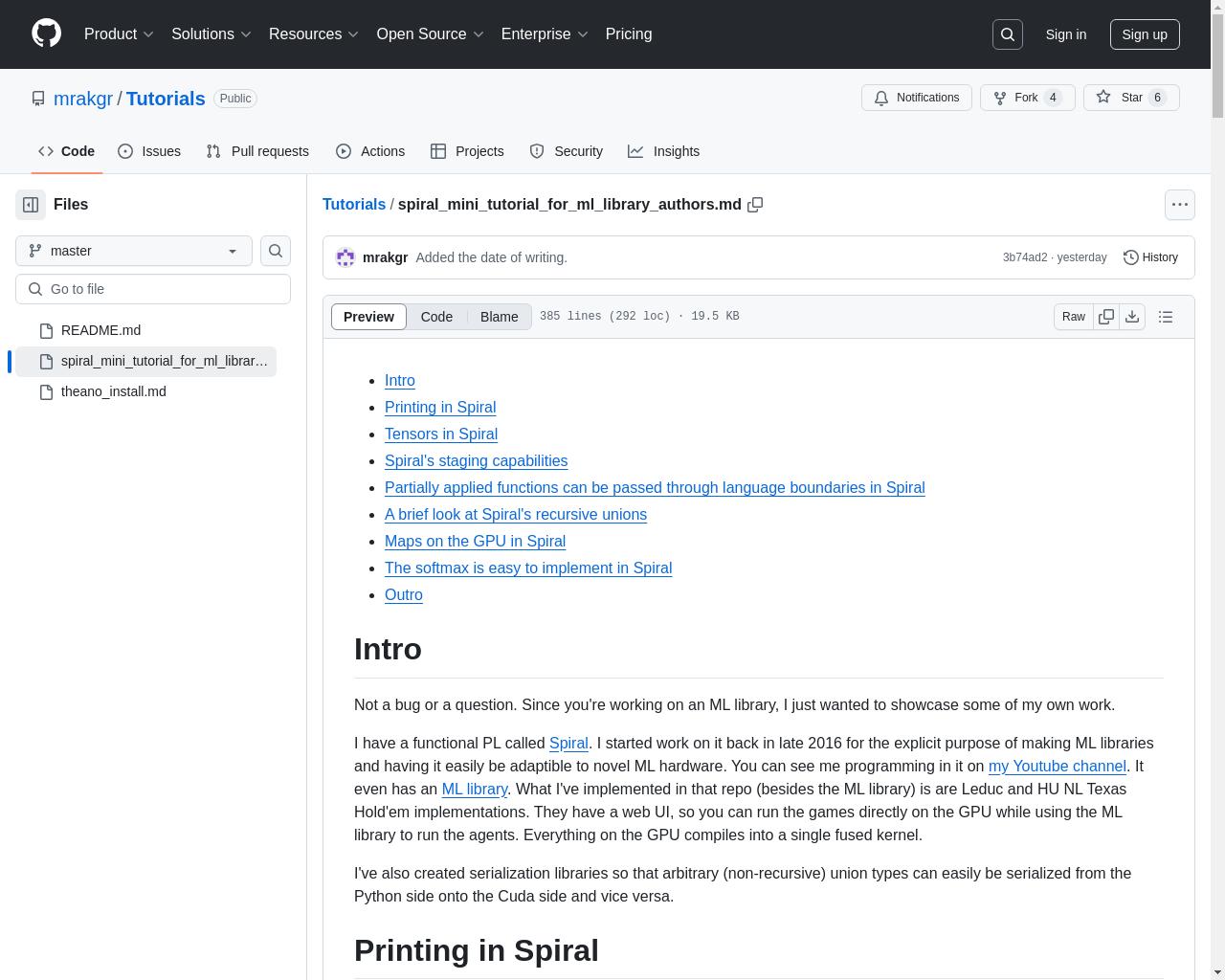Fork the Tutorials repository
The height and width of the screenshot is (980, 1225).
click(1028, 98)
